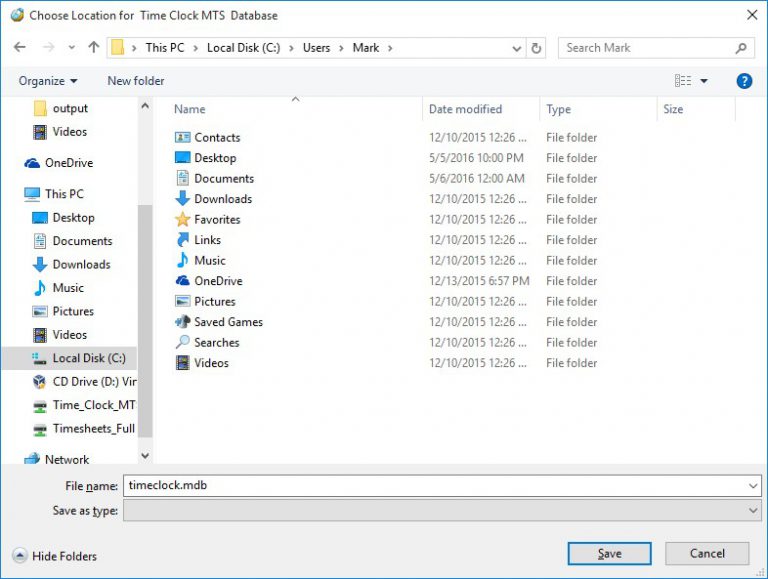Screen dimensions: 768x579
Task: Click the output folder icon in sidebar
Action: pos(40,108)
